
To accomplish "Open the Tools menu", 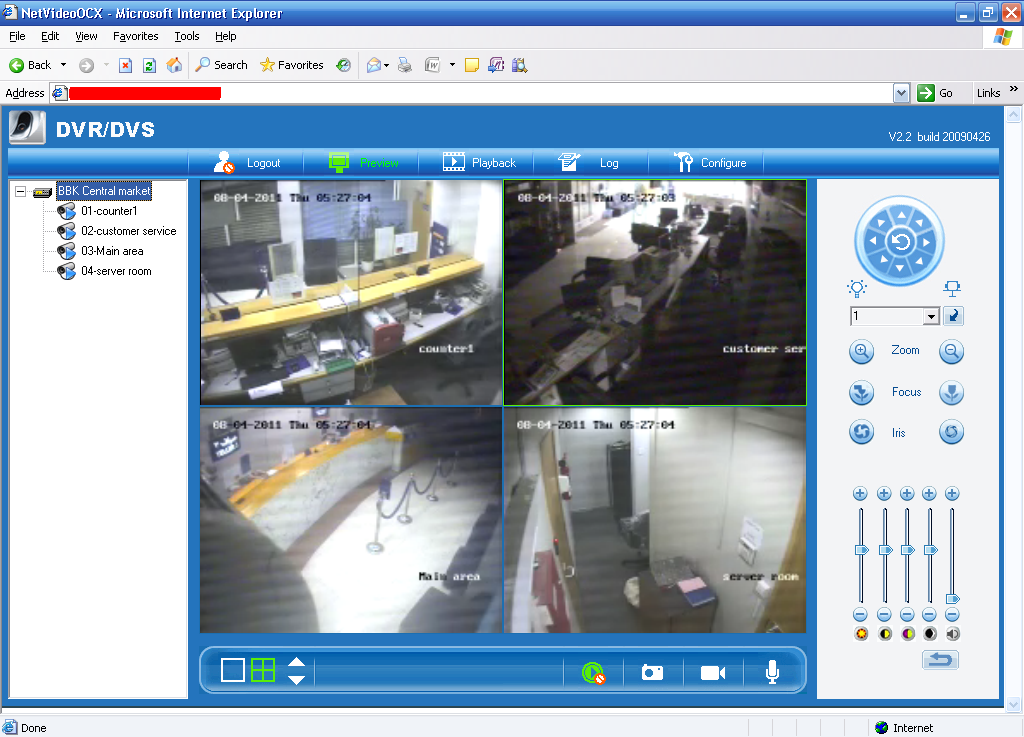I will coord(186,36).
